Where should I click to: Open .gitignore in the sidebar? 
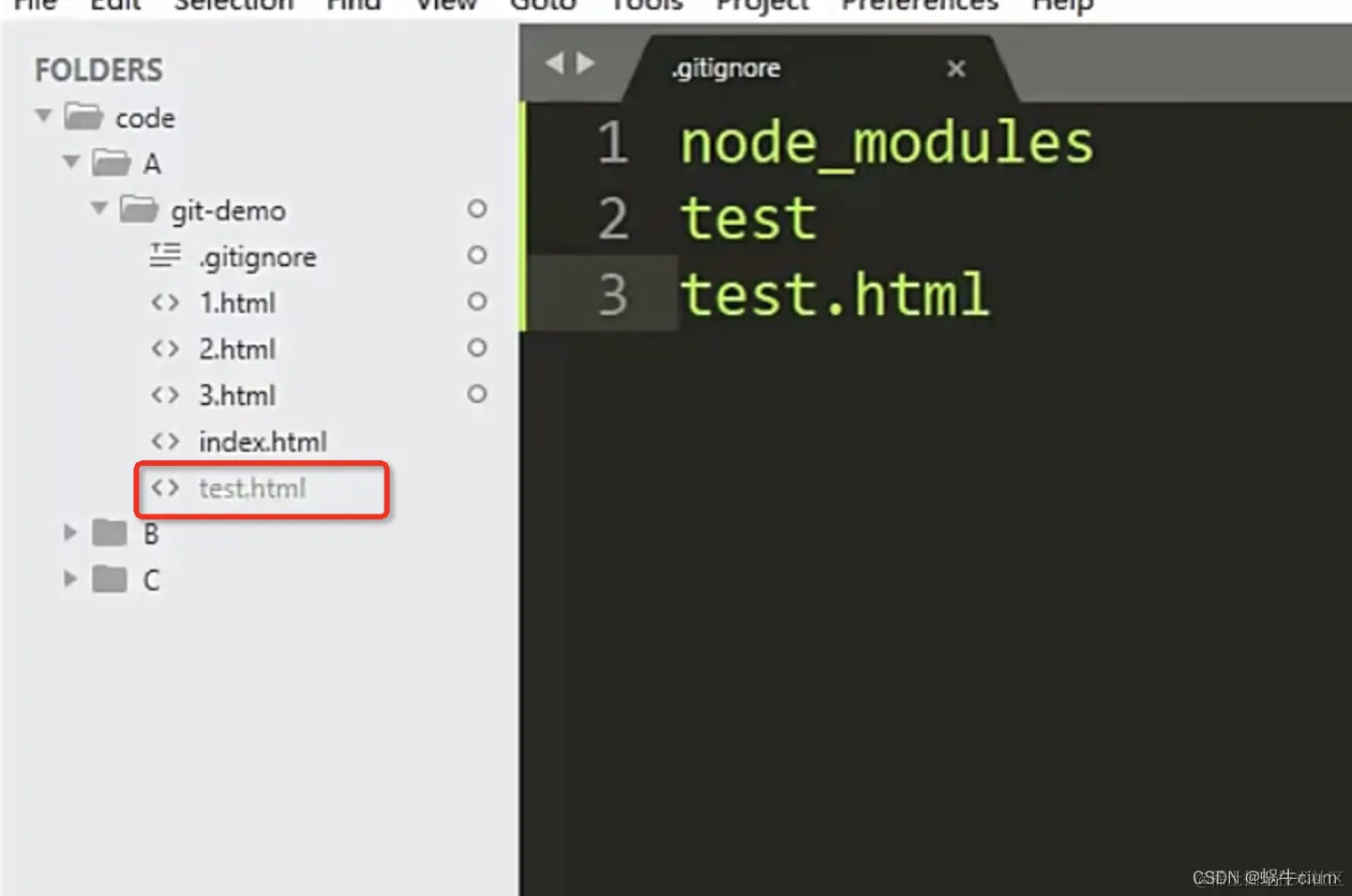coord(257,257)
